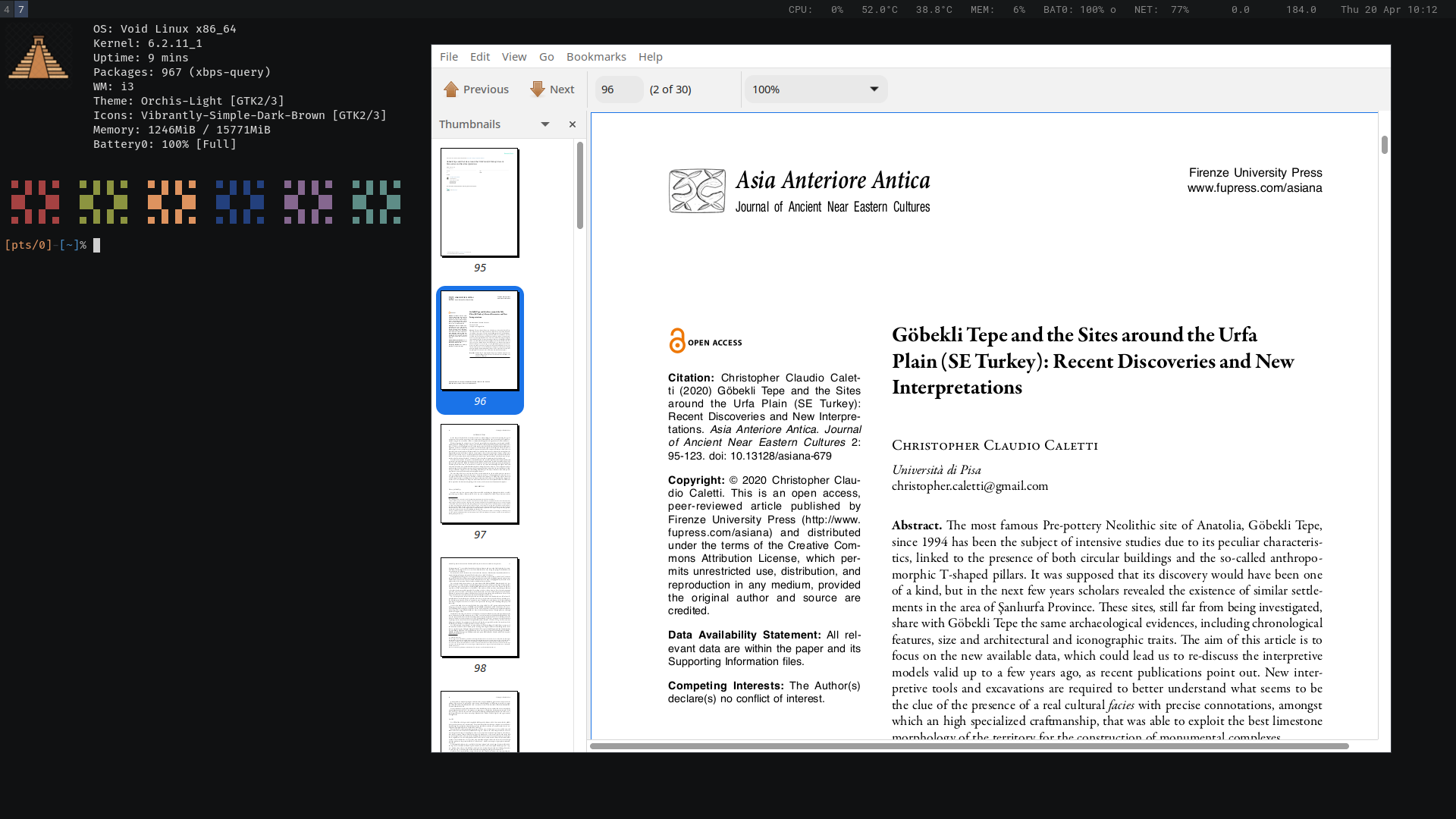Image resolution: width=1456 pixels, height=819 pixels.
Task: Click the terminal prompt [pts/0]-[~]%
Action: [x=45, y=245]
